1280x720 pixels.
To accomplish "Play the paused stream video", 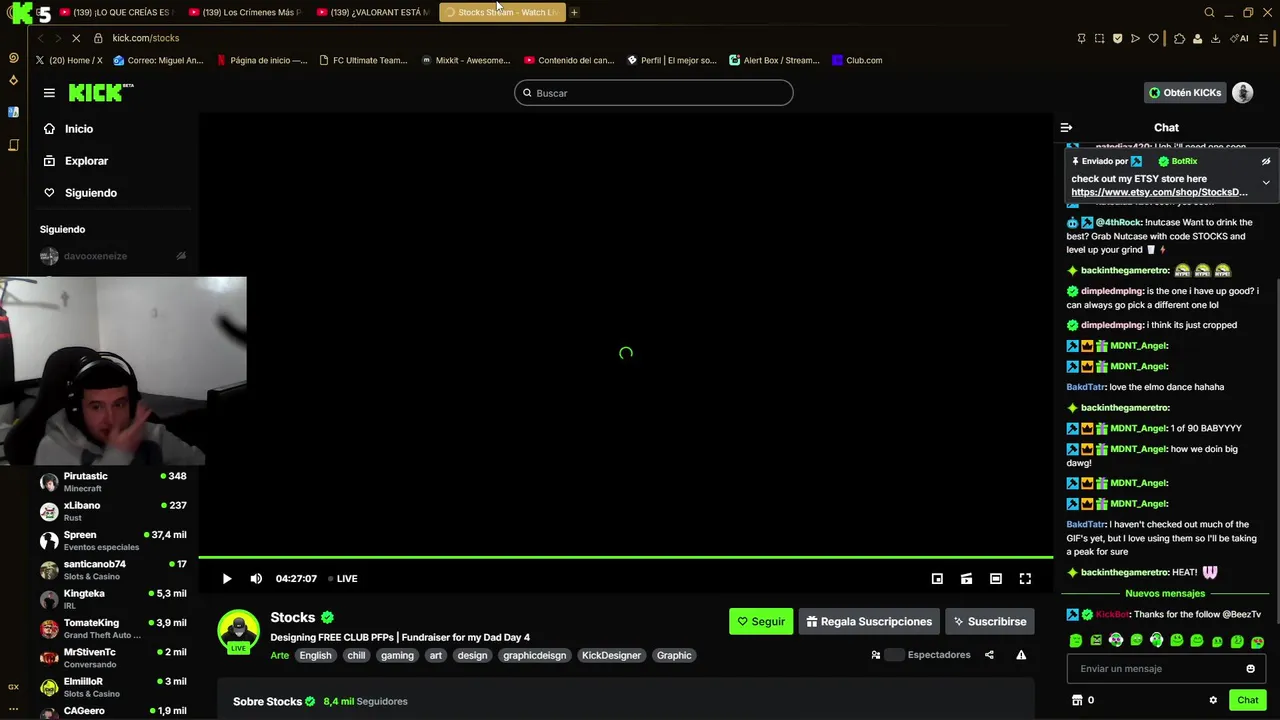I will 227,579.
